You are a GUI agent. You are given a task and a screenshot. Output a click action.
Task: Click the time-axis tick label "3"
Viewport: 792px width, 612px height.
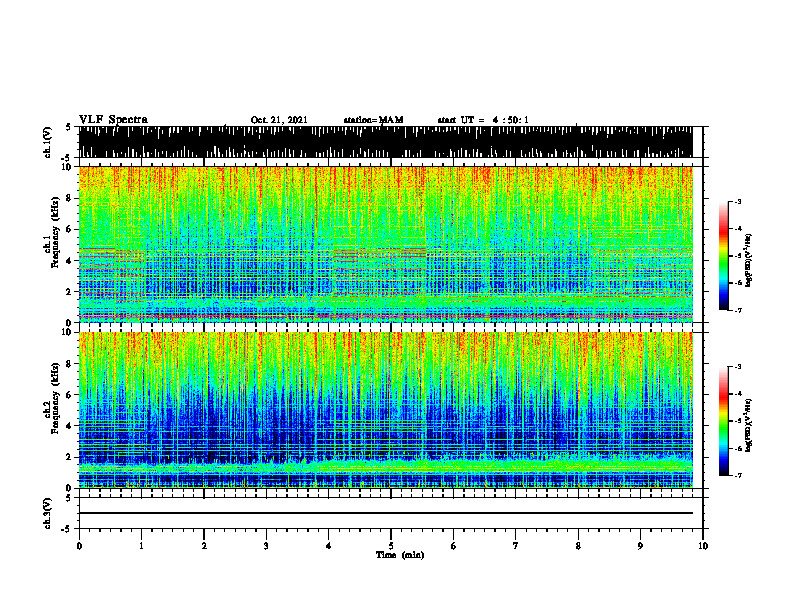[x=266, y=546]
